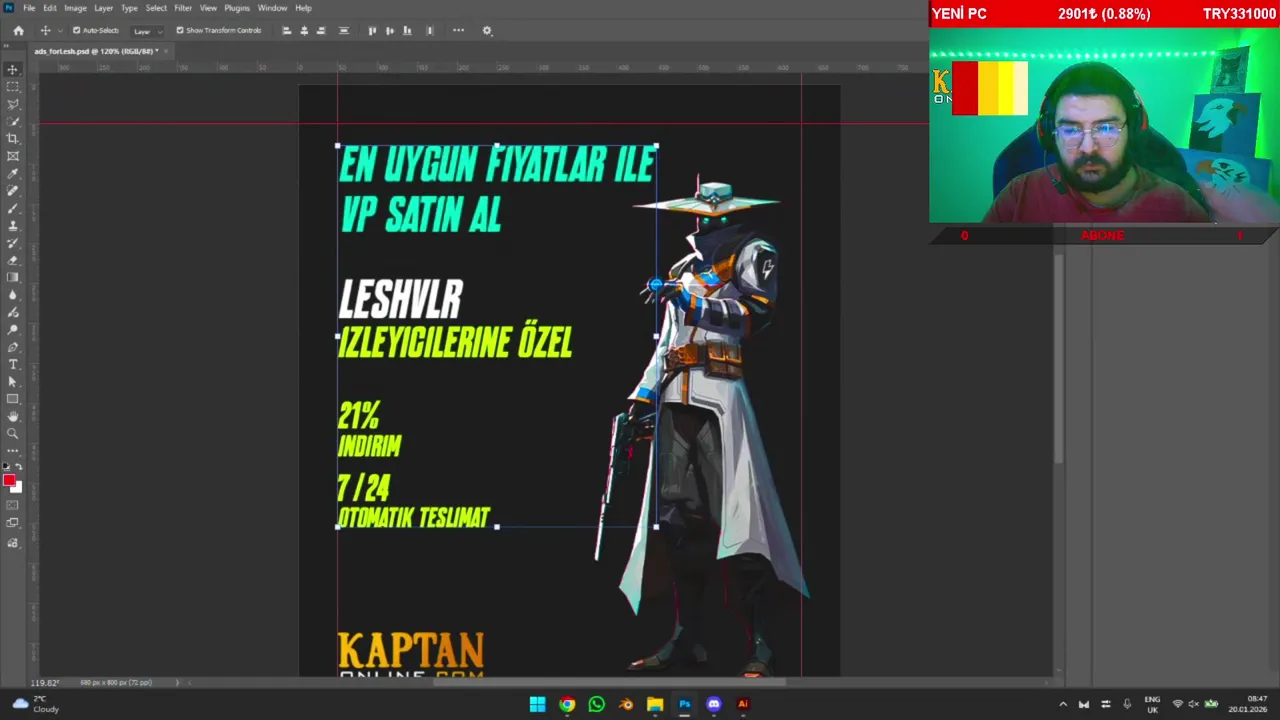1280x720 pixels.
Task: Select the Blur tool
Action: [x=13, y=295]
